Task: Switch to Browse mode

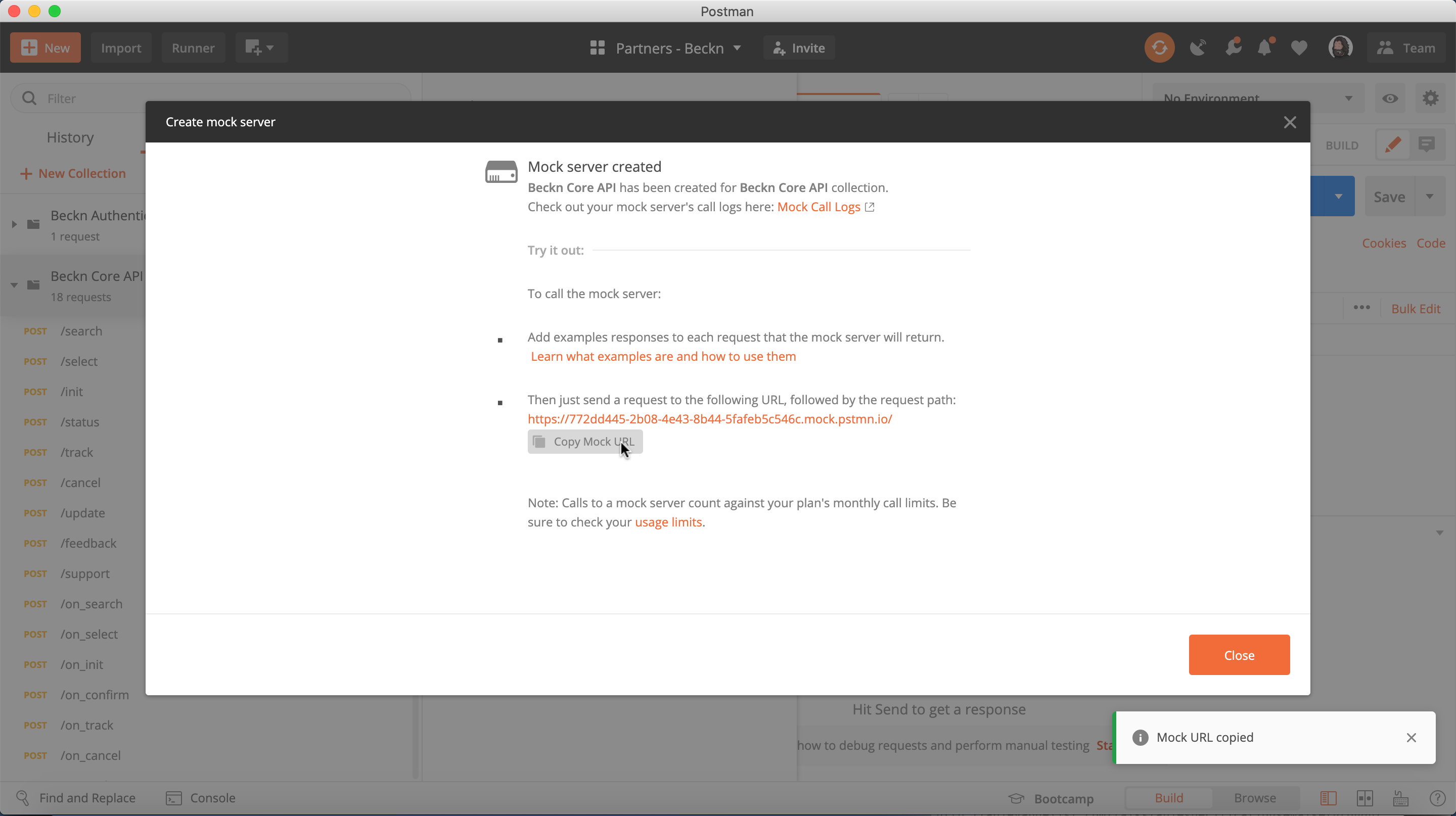Action: click(1255, 798)
